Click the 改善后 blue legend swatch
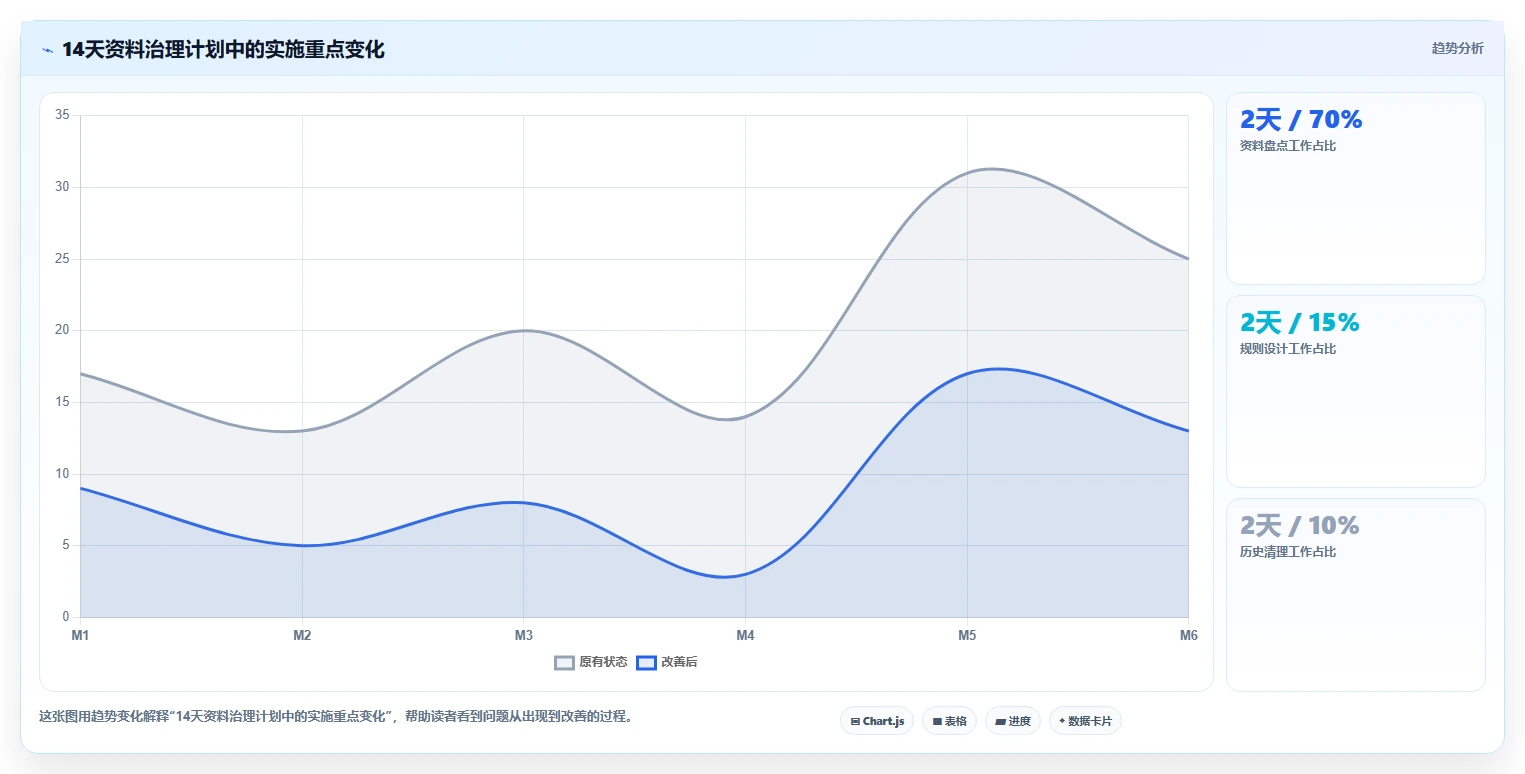This screenshot has height=774, width=1525. pyautogui.click(x=647, y=662)
